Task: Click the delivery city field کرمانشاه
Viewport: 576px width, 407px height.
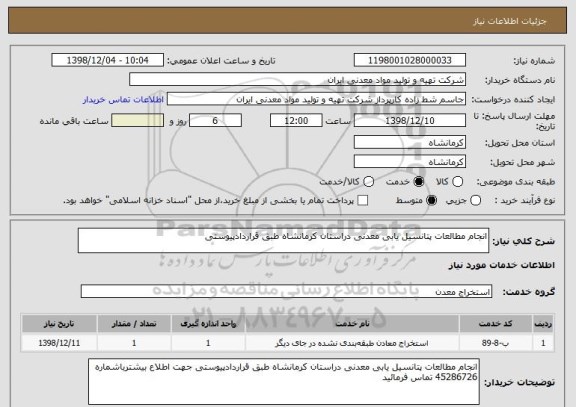Action: tap(410, 162)
